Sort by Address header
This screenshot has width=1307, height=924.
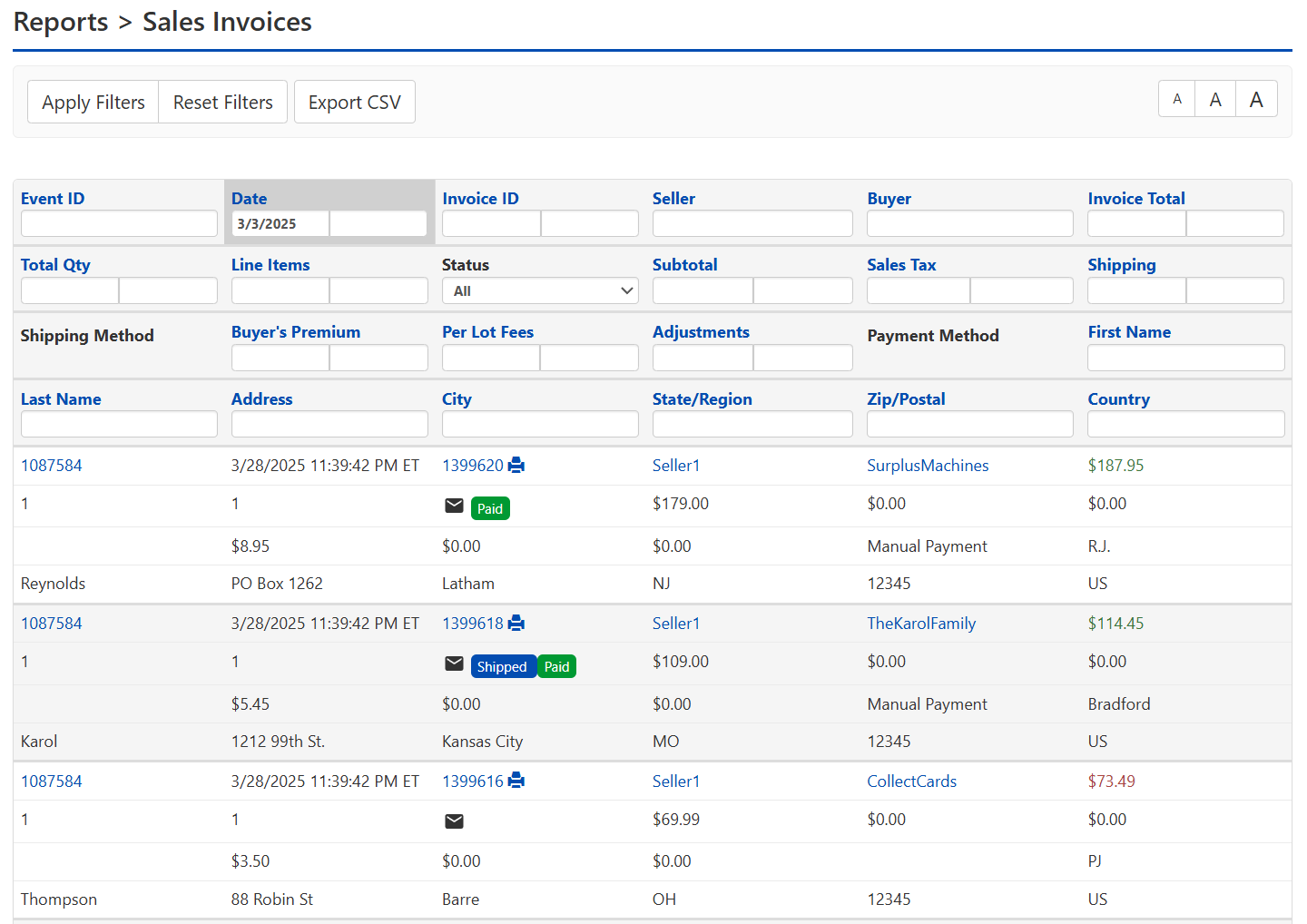tap(262, 399)
